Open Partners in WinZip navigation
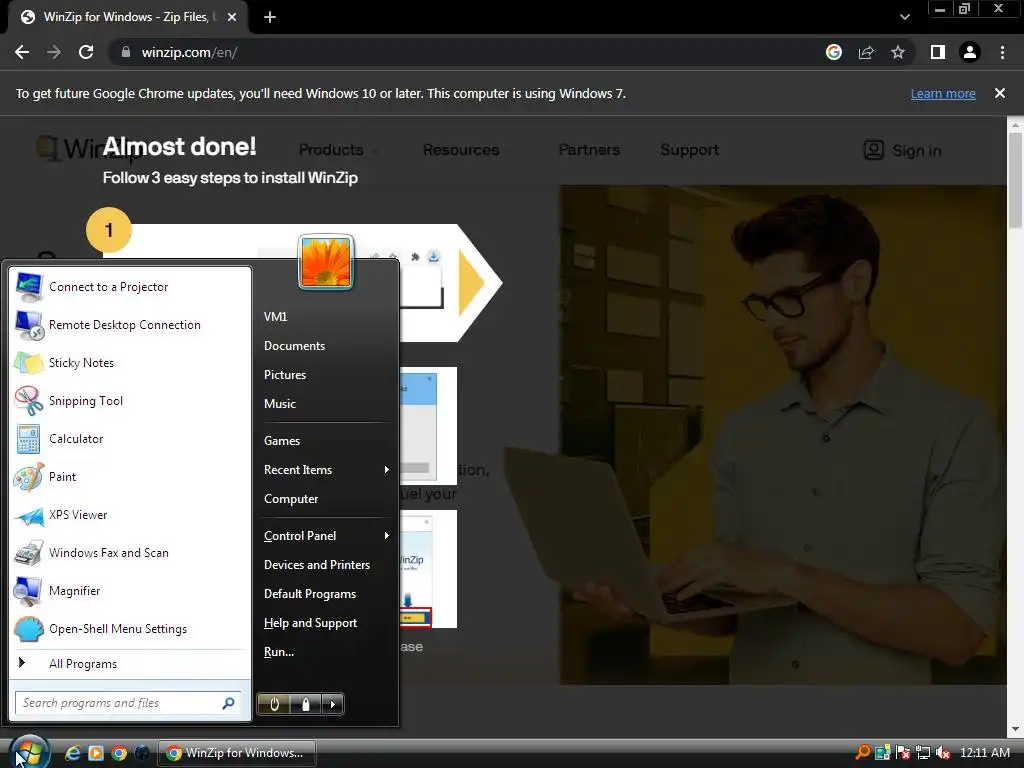The image size is (1024, 768). (x=589, y=150)
